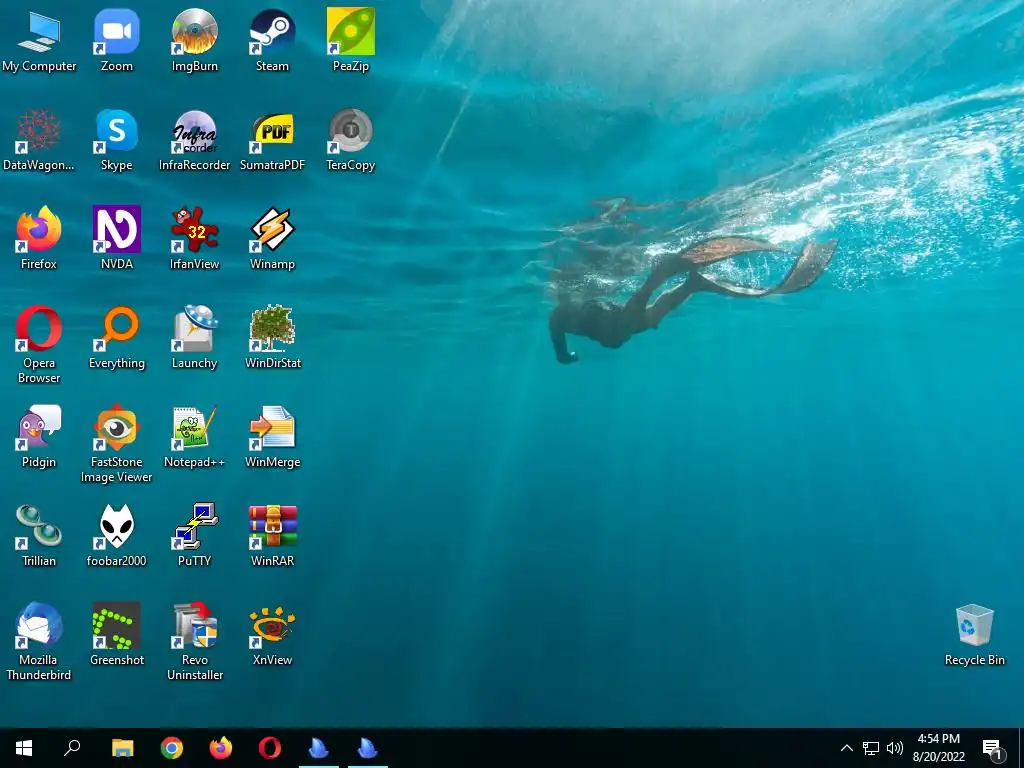
Task: Launch Opera from the taskbar
Action: (270, 748)
